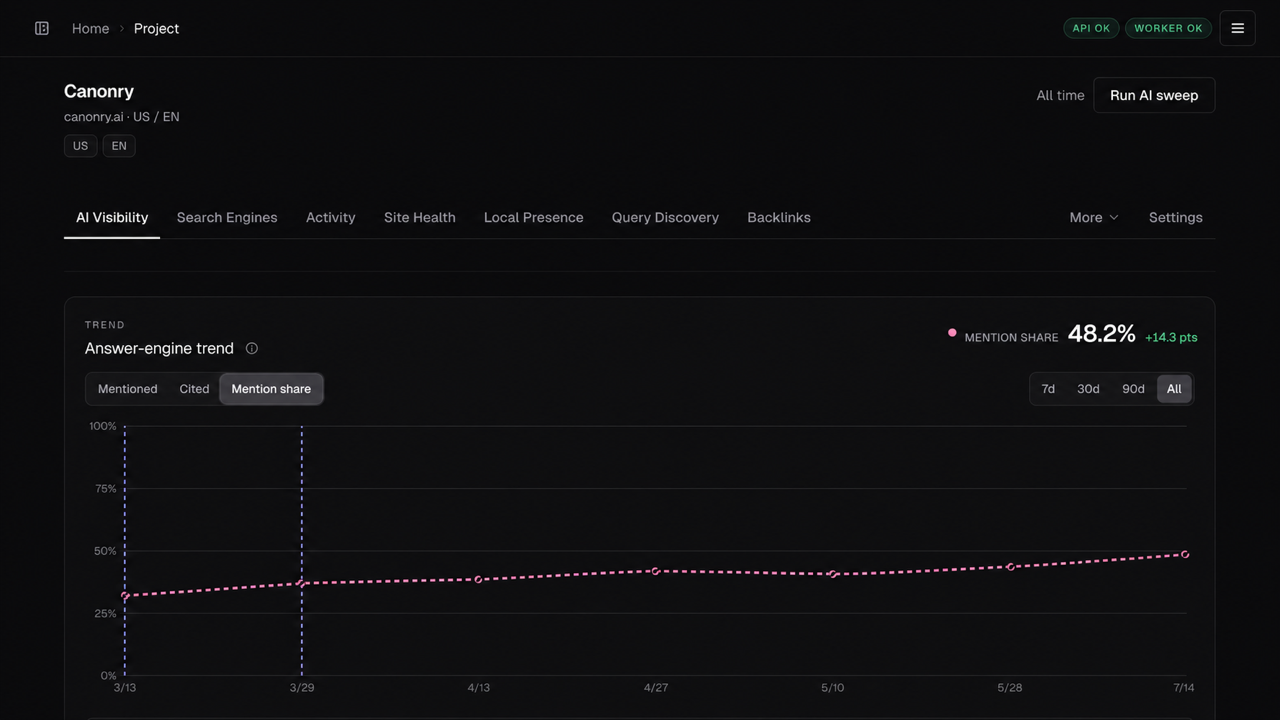Click the 5/28 data point on chart
Screen dimensions: 1280x720
coord(1010,567)
